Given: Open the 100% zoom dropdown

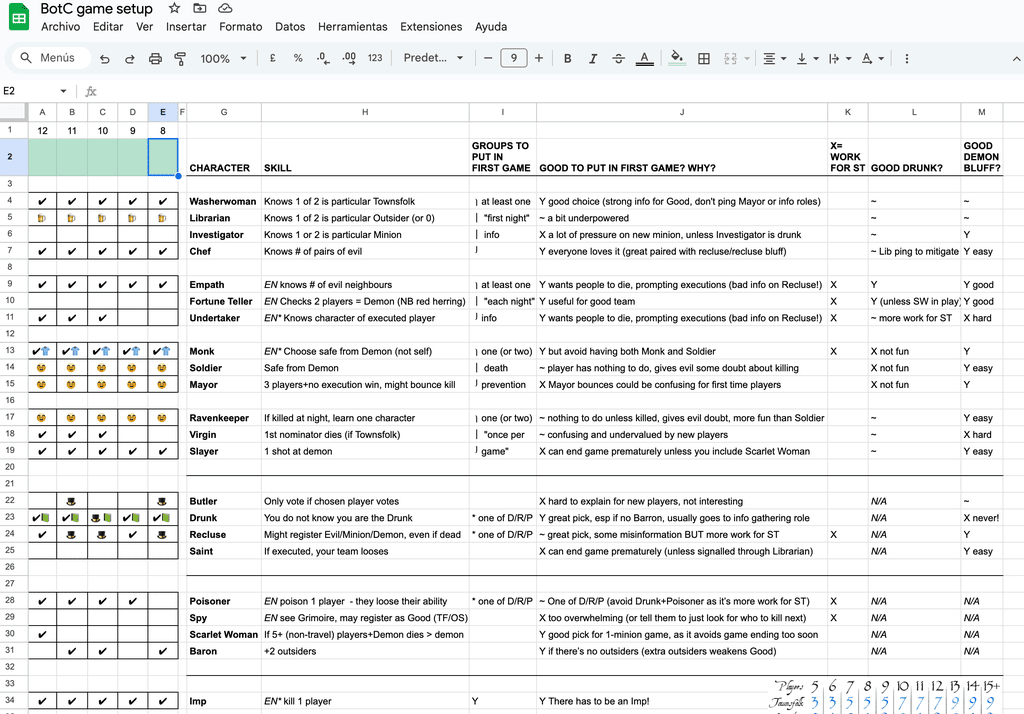Looking at the screenshot, I should (x=223, y=59).
